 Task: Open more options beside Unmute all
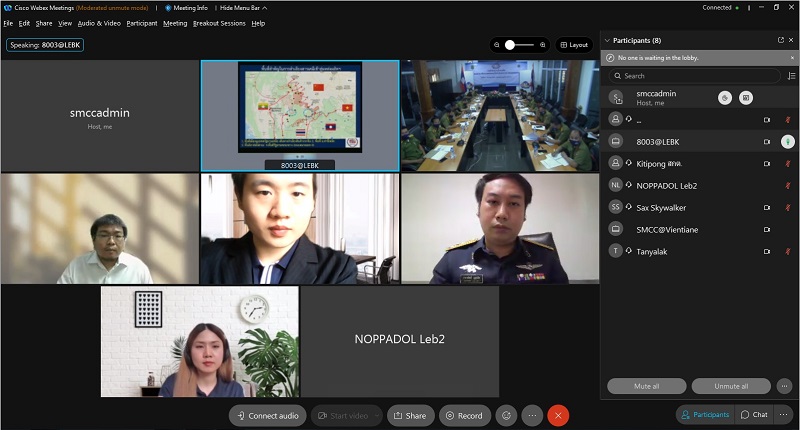click(784, 386)
